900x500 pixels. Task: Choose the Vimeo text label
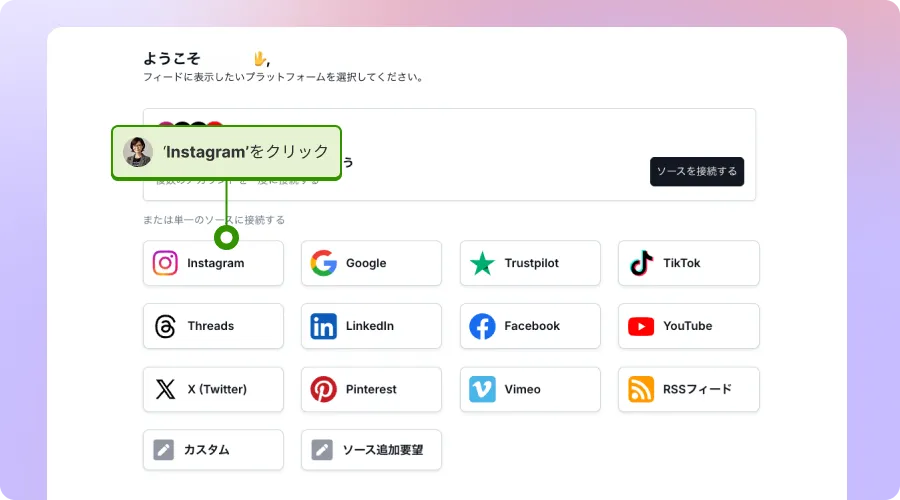pyautogui.click(x=522, y=389)
